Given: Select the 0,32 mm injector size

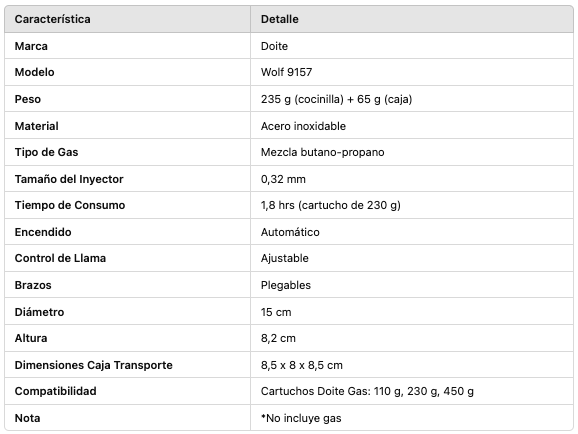Looking at the screenshot, I should [283, 179].
